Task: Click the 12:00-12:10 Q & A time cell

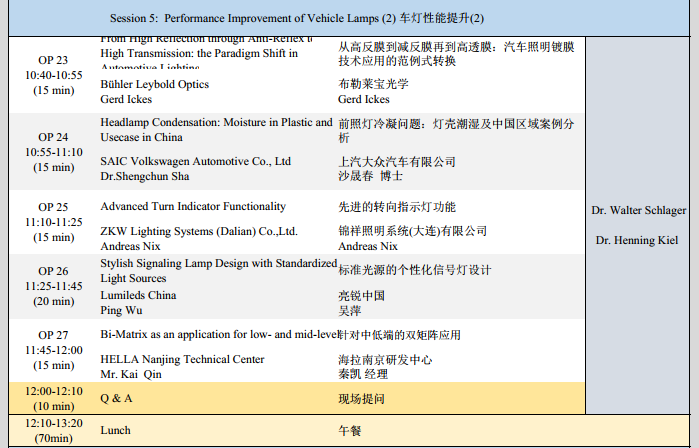Action: click(53, 399)
